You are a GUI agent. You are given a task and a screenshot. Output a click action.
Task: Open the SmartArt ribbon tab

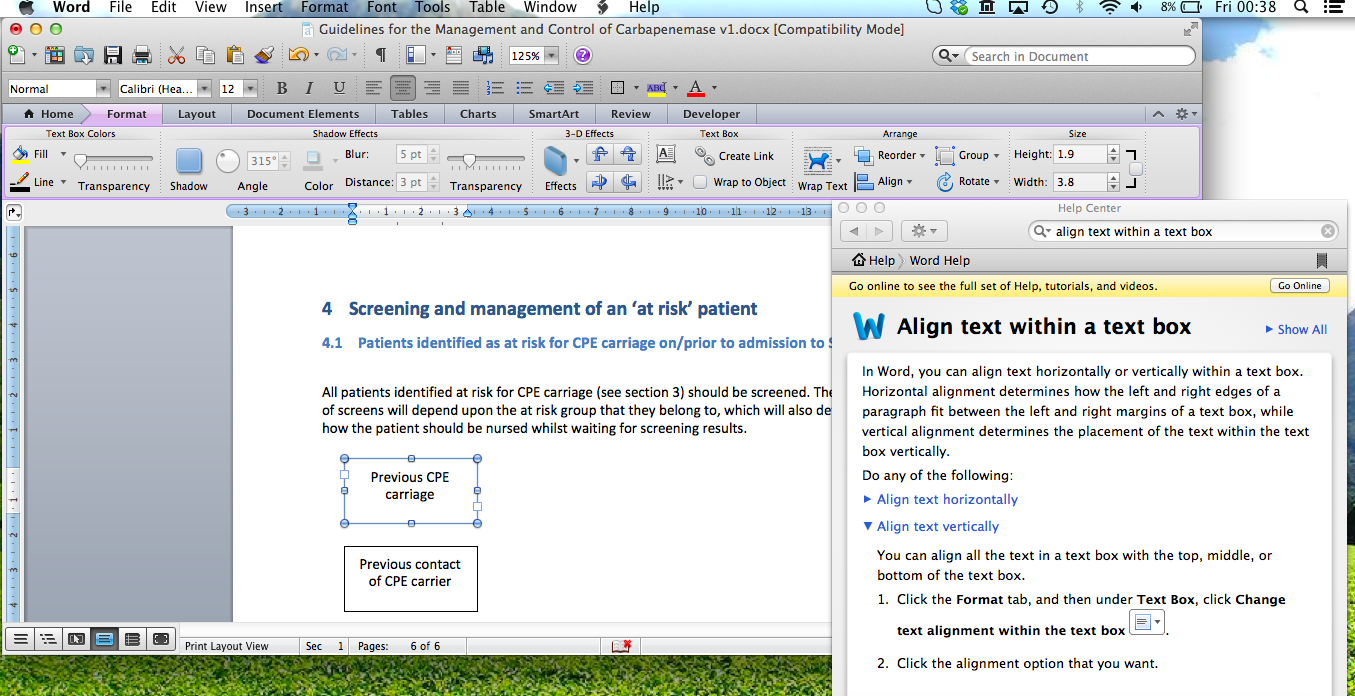point(554,114)
